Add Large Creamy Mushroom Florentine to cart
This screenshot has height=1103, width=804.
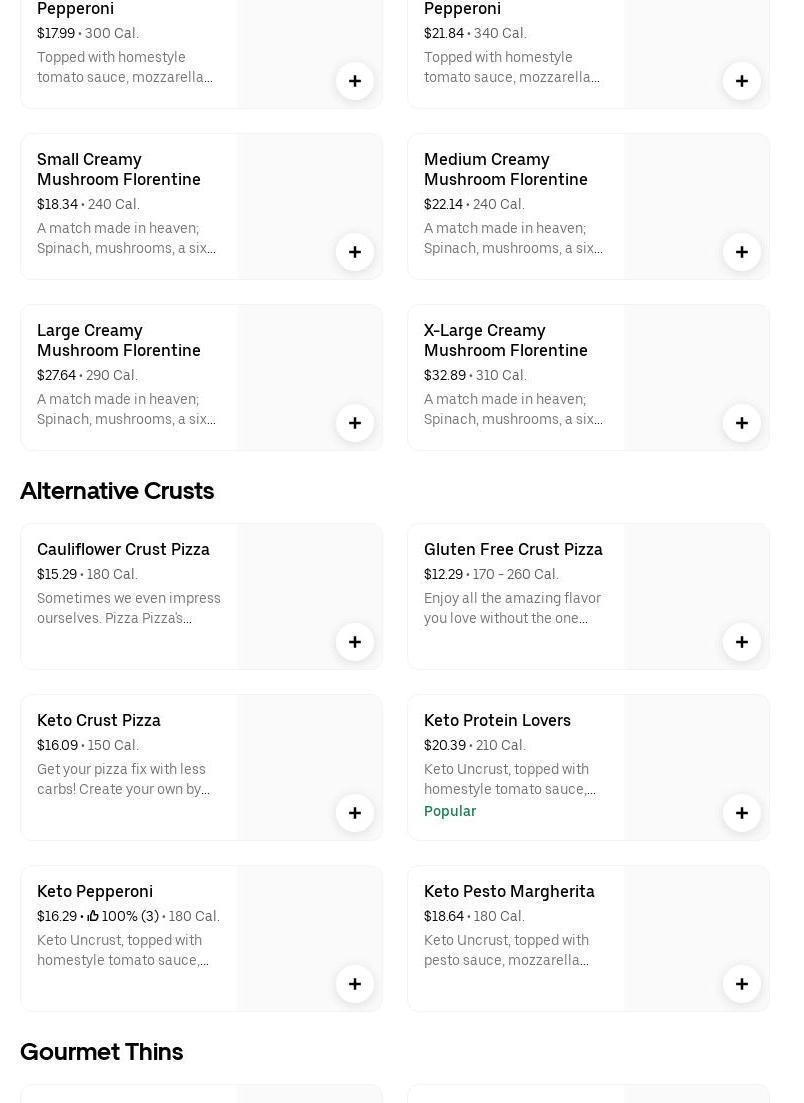coord(355,423)
